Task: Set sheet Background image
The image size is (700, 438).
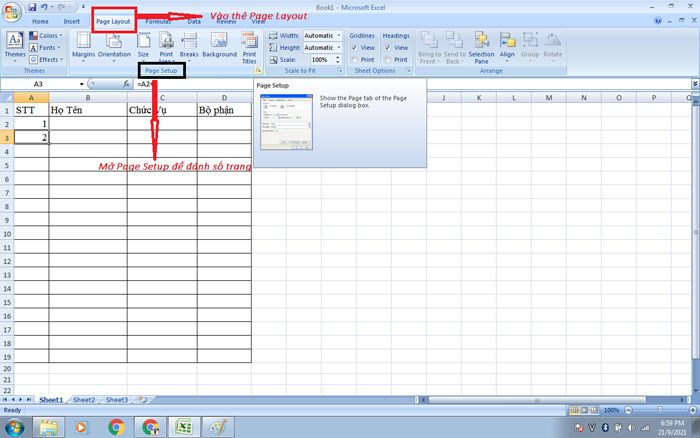Action: [x=220, y=45]
